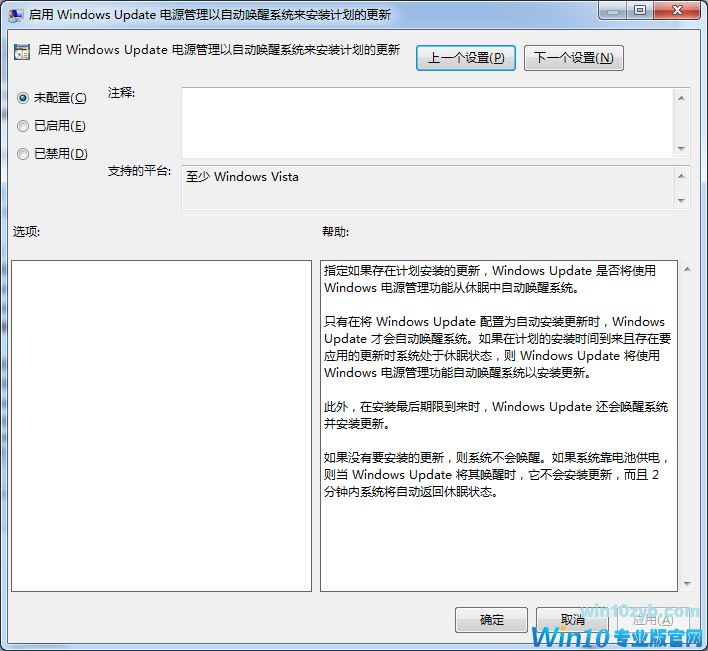708x651 pixels.
Task: Click the empty 选项 options pane
Action: click(x=162, y=426)
